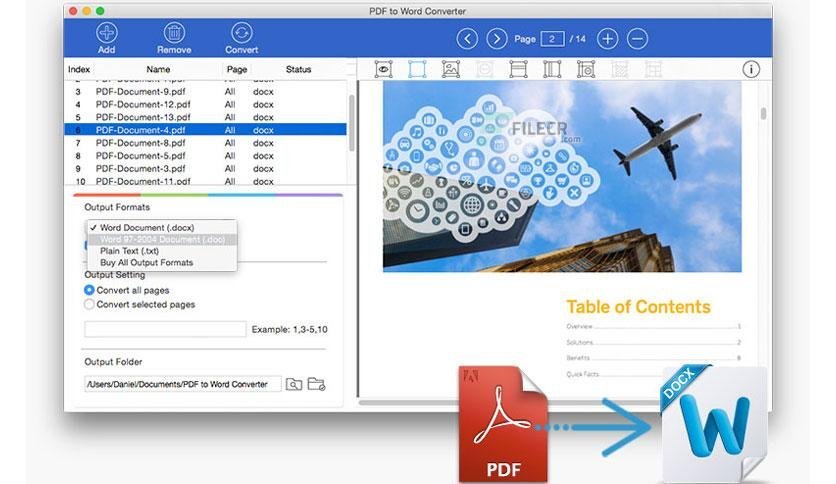Click the red close window button
The height and width of the screenshot is (484, 836).
pyautogui.click(x=73, y=11)
